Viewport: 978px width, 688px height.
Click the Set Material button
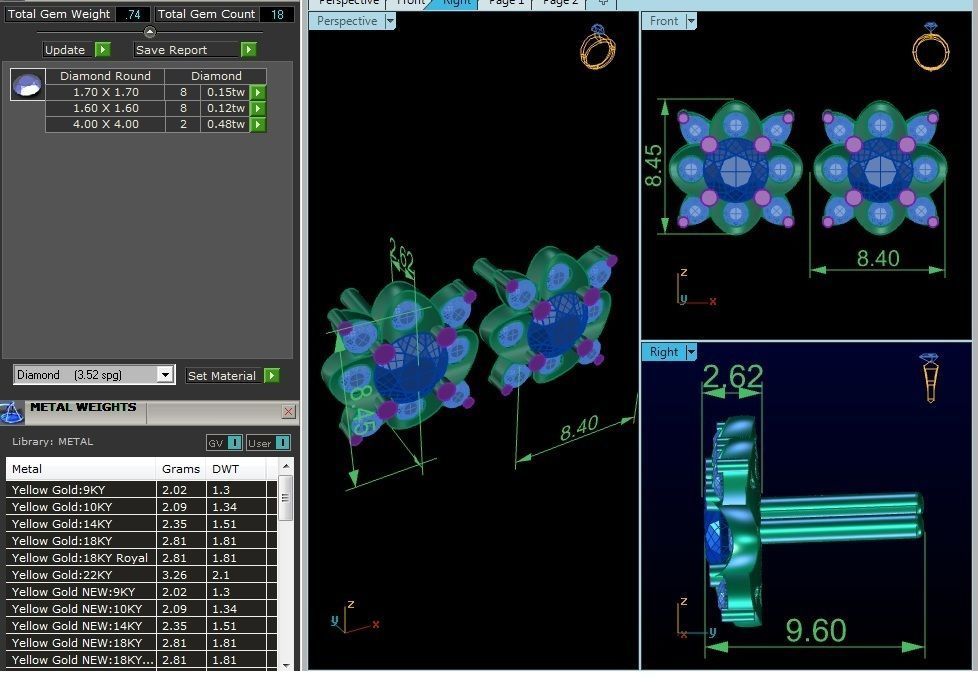[x=222, y=375]
